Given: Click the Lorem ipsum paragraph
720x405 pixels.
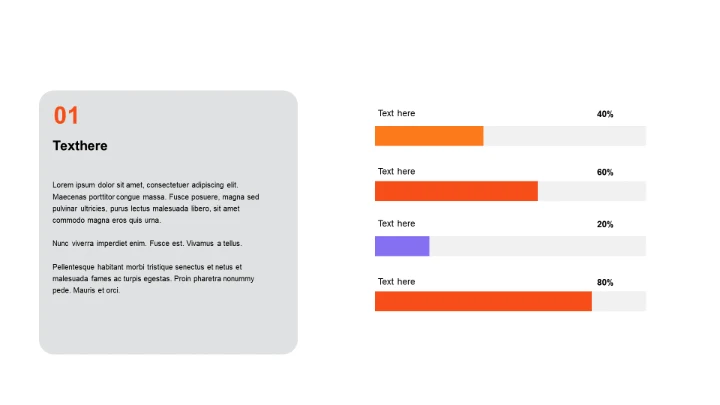Looking at the screenshot, I should coord(155,202).
